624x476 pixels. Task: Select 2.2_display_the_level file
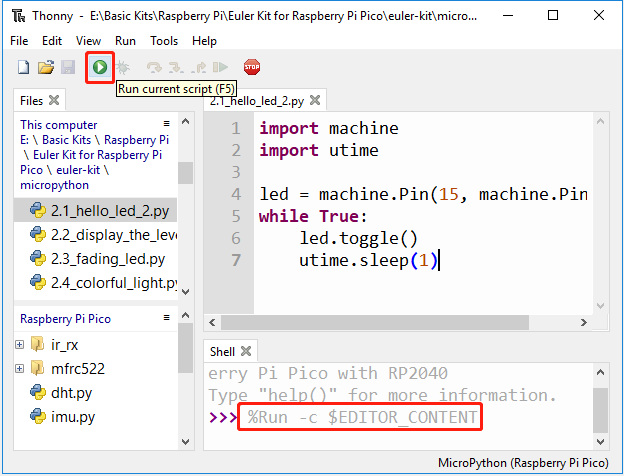96,235
